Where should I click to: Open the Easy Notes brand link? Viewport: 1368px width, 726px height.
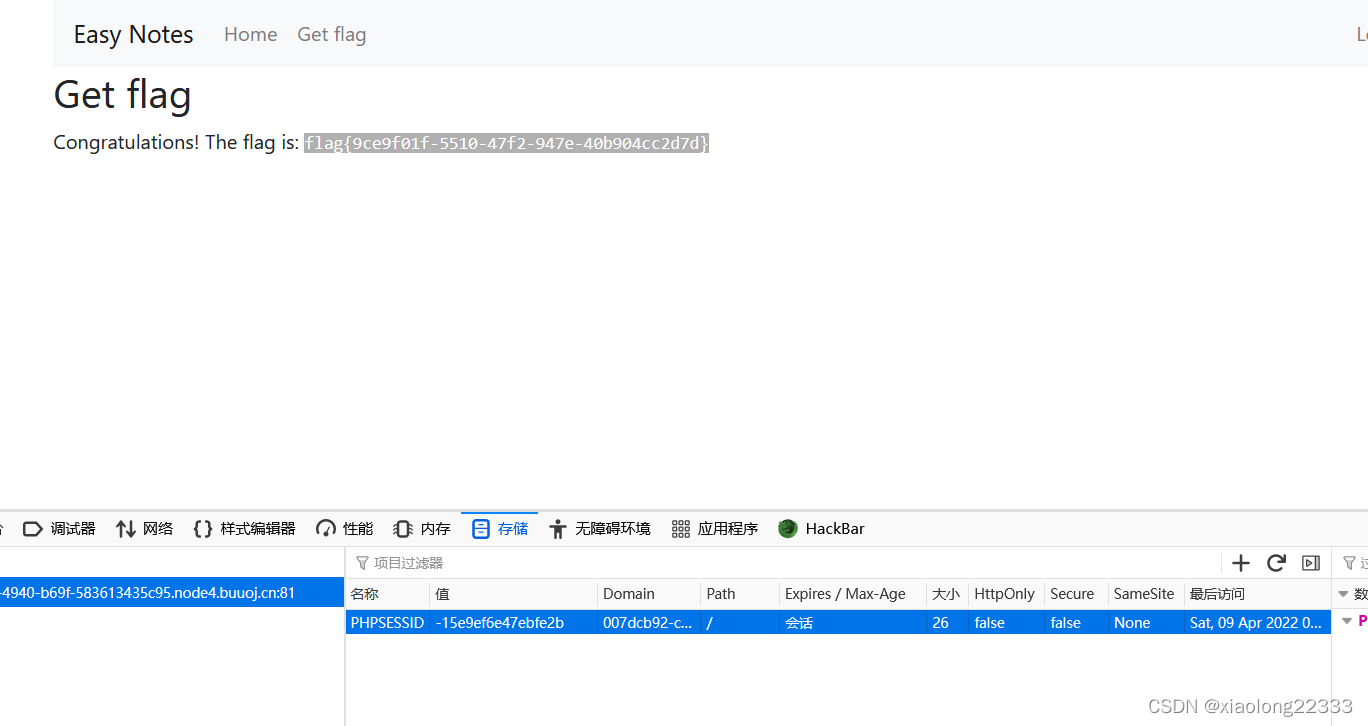(133, 34)
